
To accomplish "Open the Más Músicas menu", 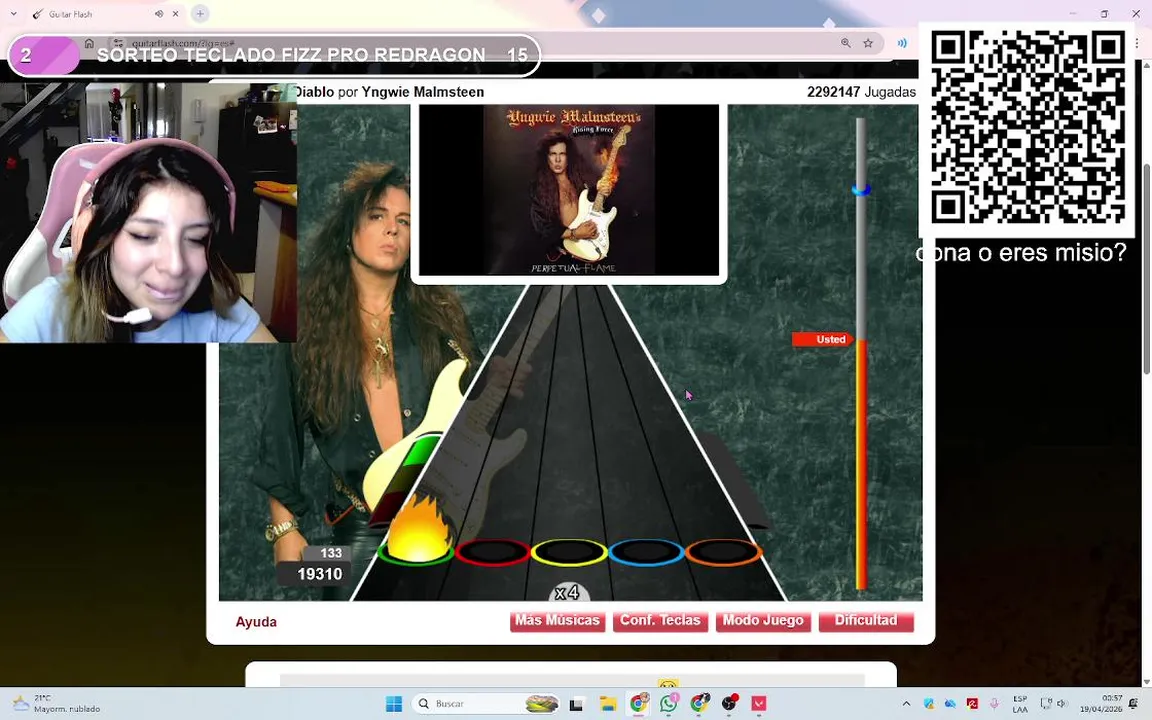I will pyautogui.click(x=558, y=621).
